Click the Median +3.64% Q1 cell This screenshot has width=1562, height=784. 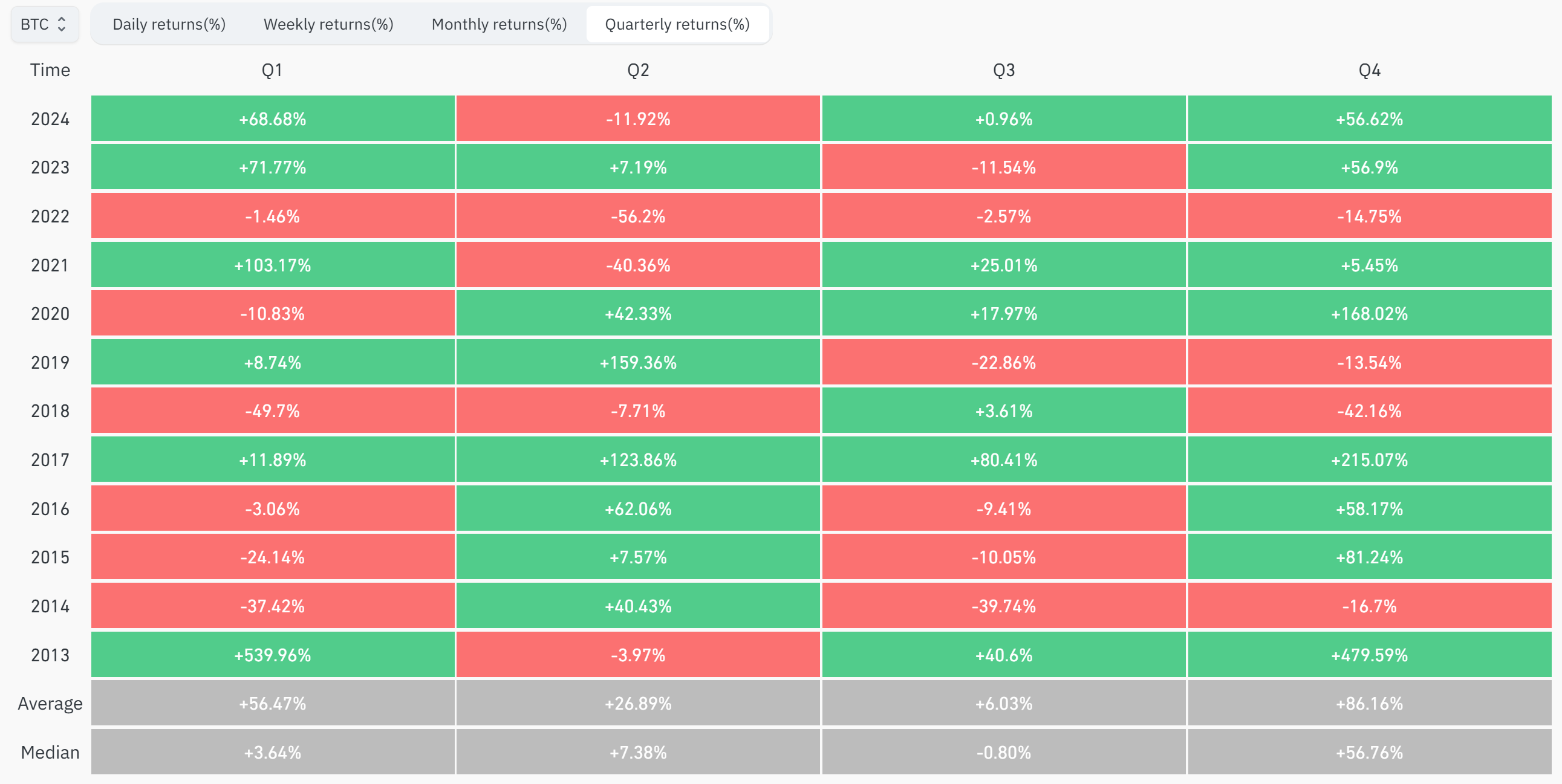coord(272,752)
